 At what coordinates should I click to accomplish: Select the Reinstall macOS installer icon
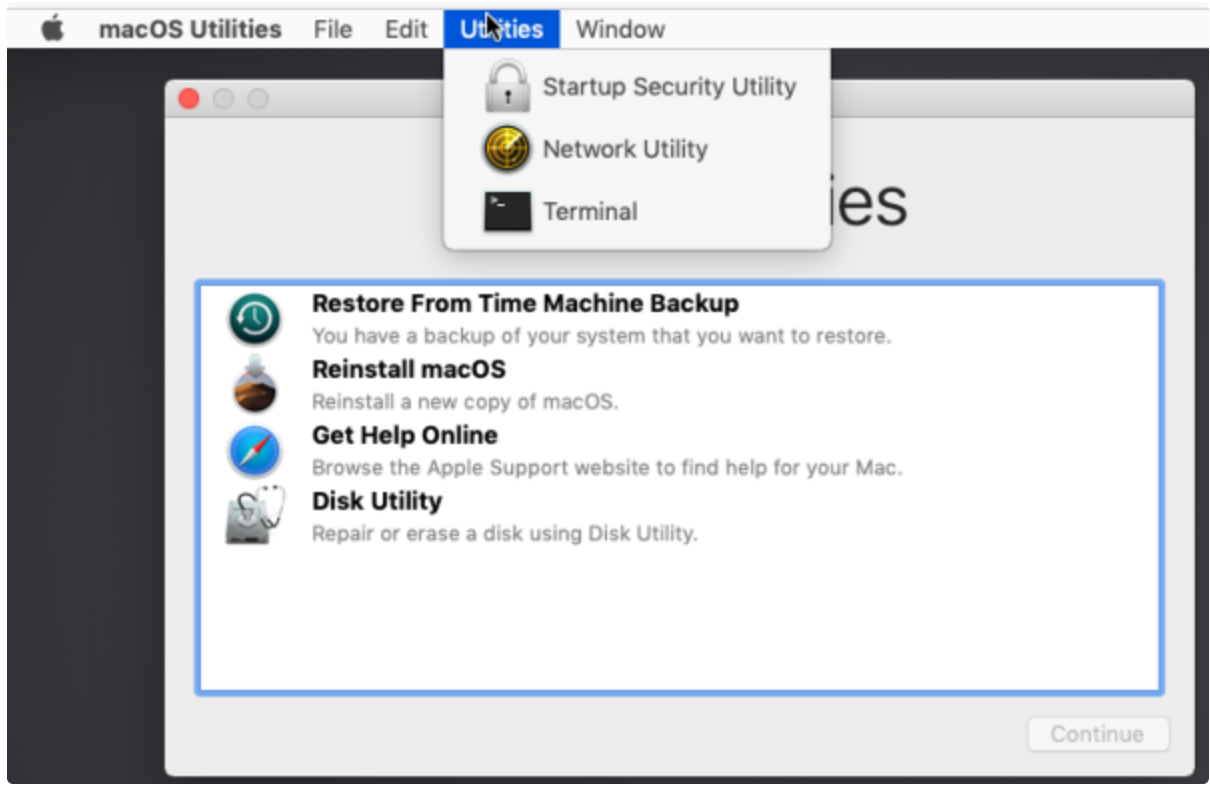pos(254,384)
